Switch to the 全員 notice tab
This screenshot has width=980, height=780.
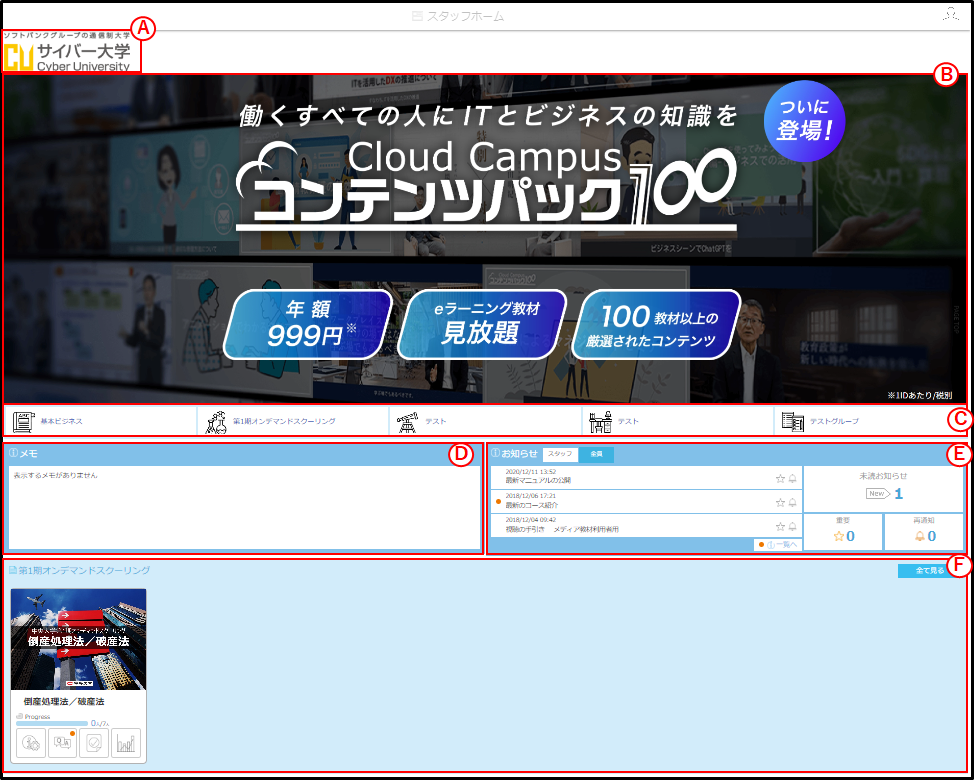point(596,454)
